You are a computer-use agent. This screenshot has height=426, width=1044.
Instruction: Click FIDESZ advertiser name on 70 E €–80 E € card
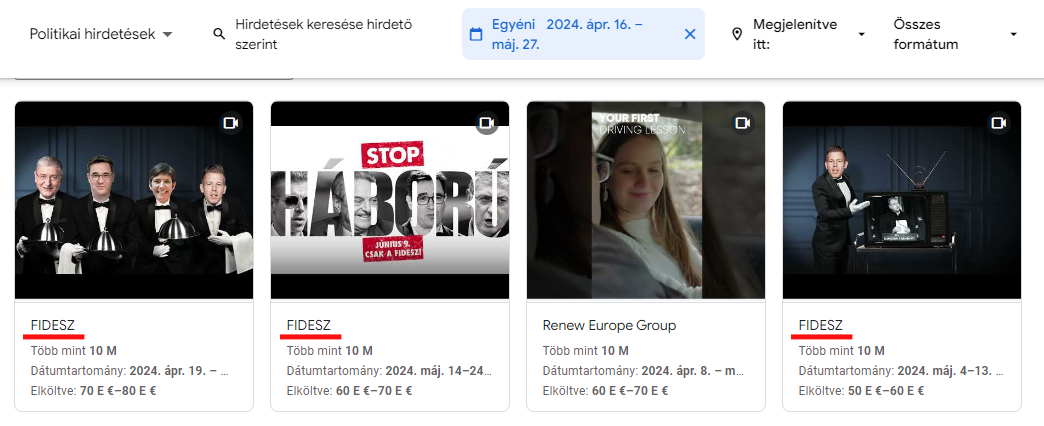click(53, 325)
